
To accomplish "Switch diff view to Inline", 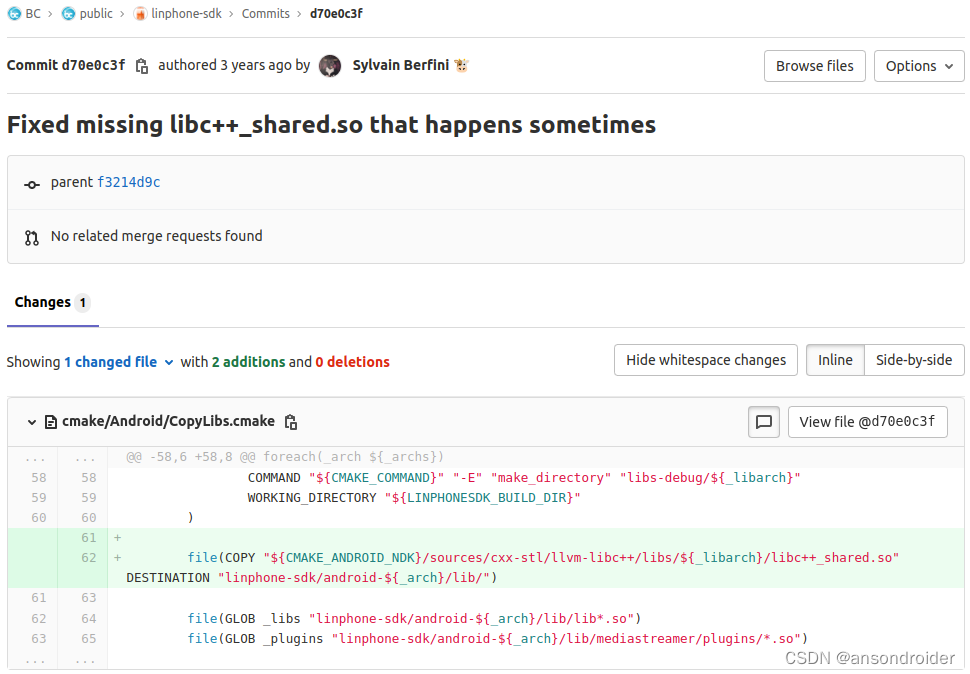I will point(835,360).
